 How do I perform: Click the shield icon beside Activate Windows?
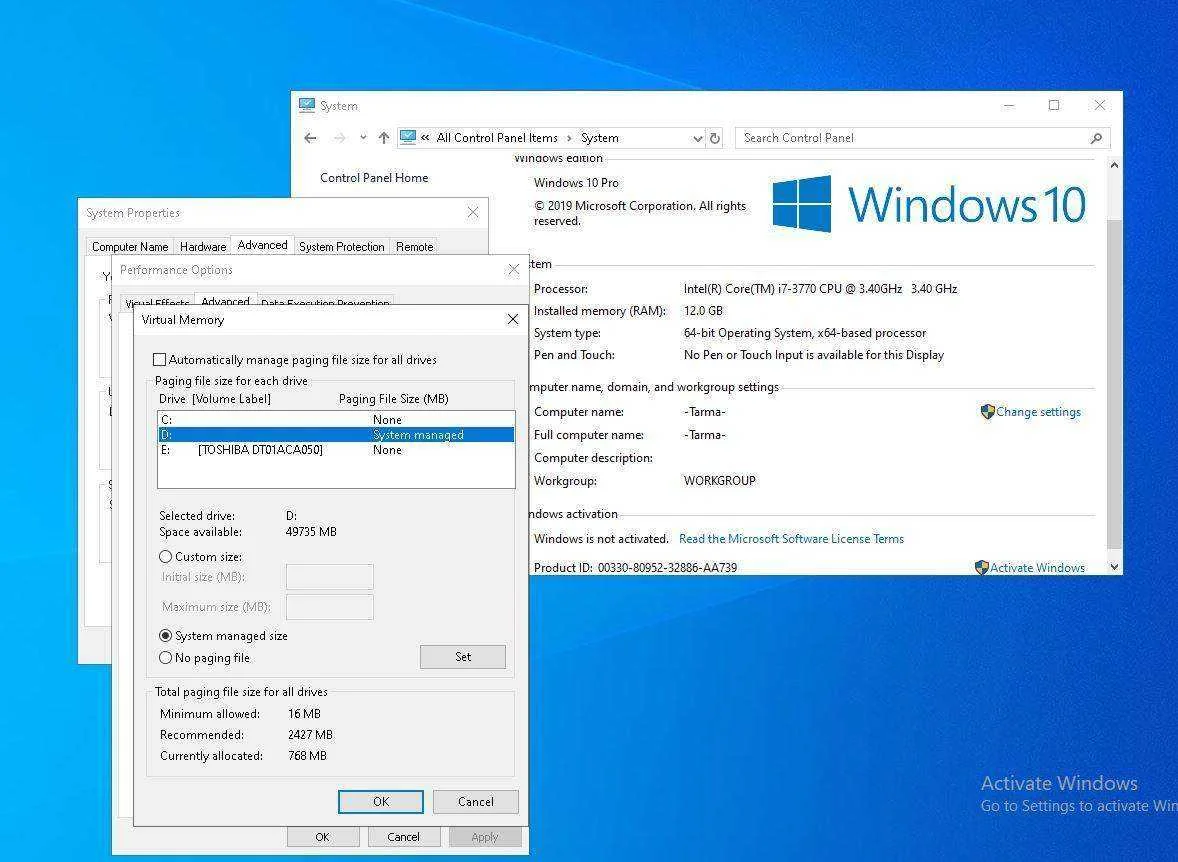point(981,567)
